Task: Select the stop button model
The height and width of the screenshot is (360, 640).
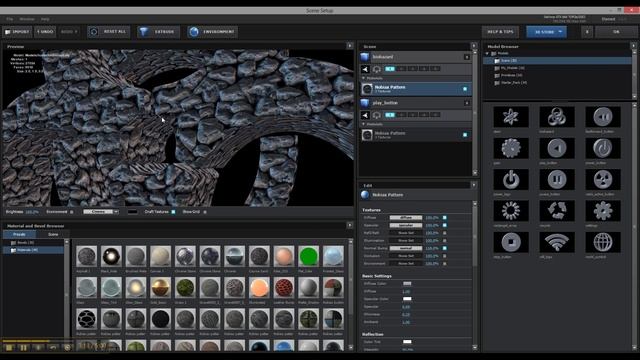Action: [511, 242]
